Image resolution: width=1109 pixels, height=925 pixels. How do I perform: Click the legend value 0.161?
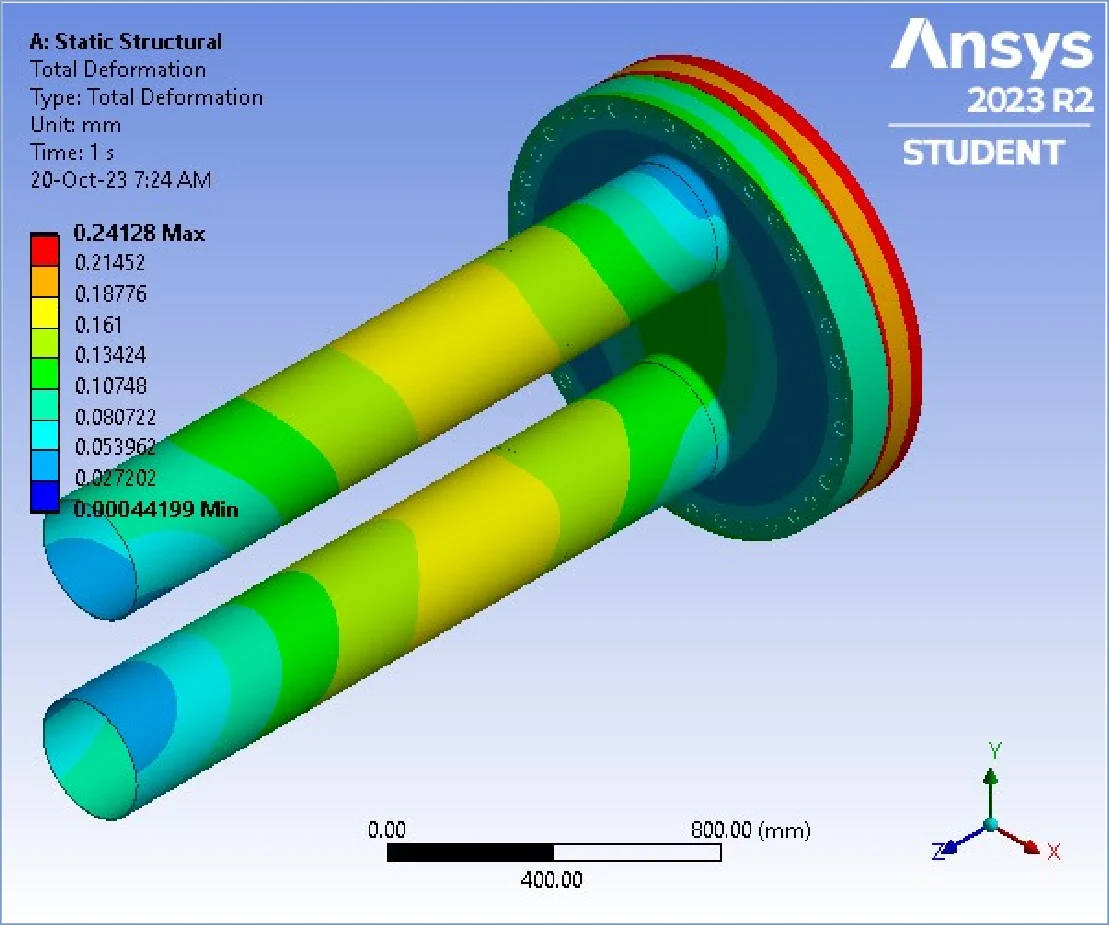tap(98, 325)
